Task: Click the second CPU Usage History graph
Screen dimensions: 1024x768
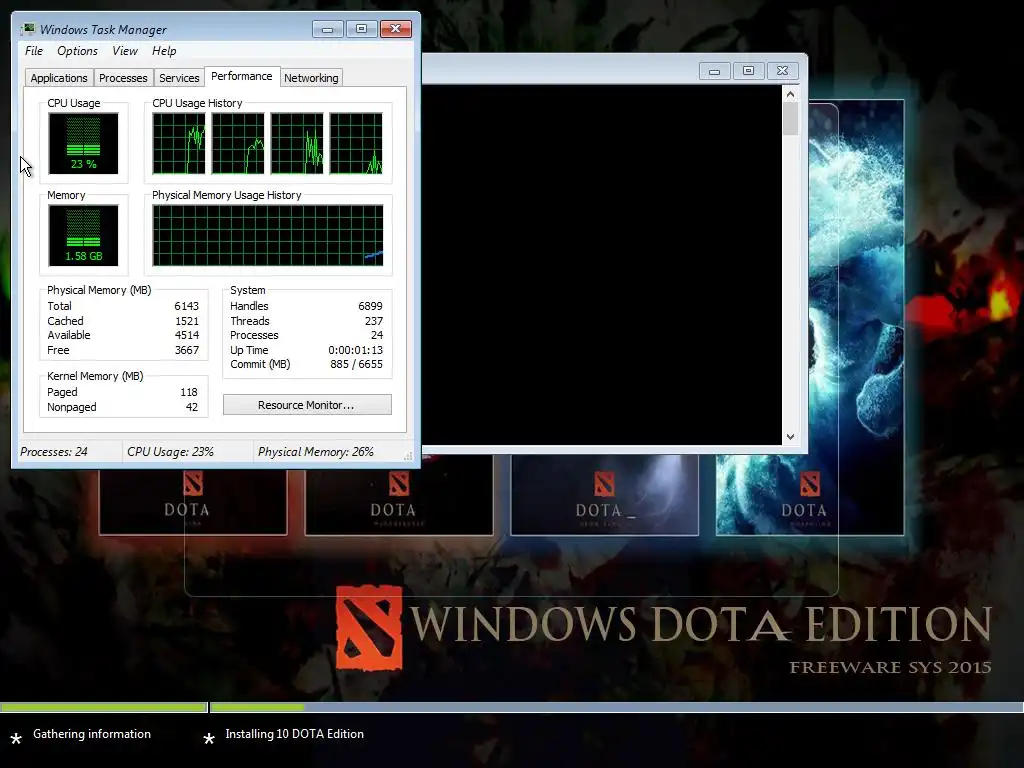Action: tap(238, 144)
